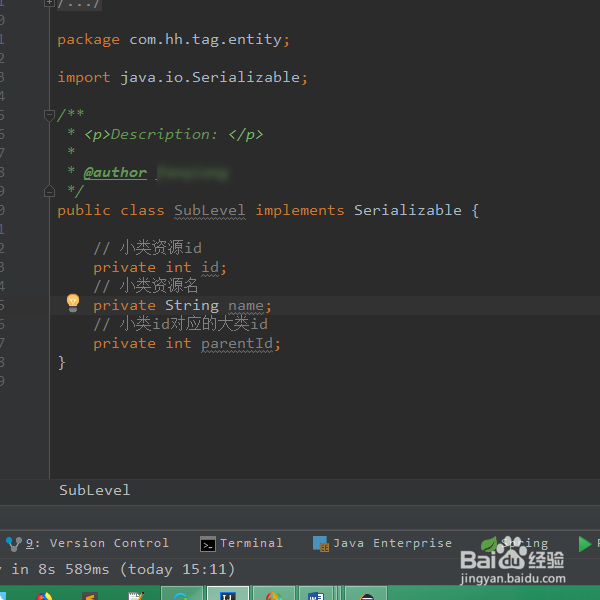Image resolution: width=600 pixels, height=600 pixels.
Task: Click the Terminal console icon
Action: pos(208,544)
